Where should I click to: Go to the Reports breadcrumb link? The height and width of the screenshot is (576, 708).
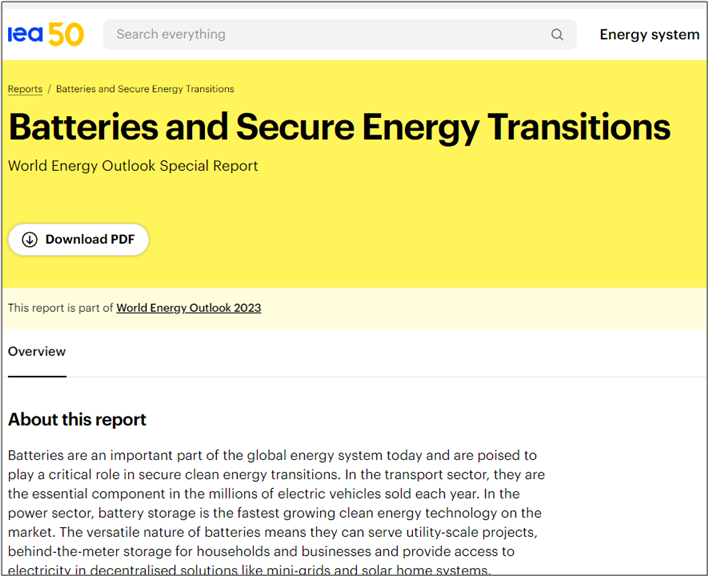click(x=25, y=89)
